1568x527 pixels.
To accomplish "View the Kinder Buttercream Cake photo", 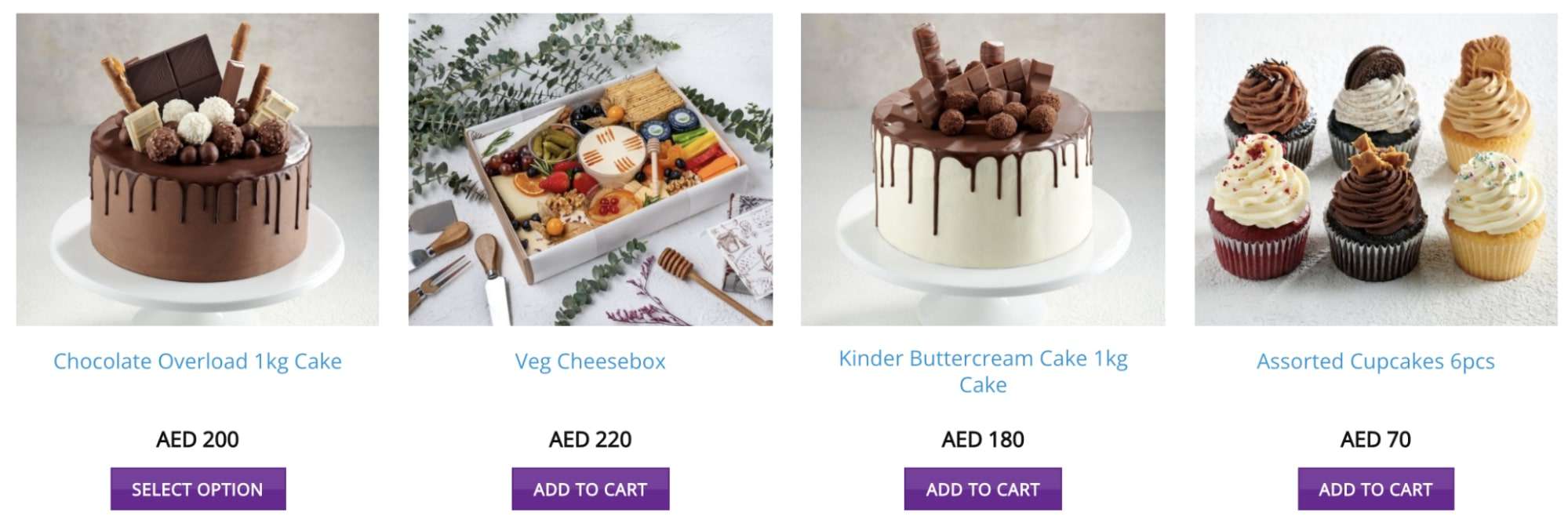I will tap(983, 169).
